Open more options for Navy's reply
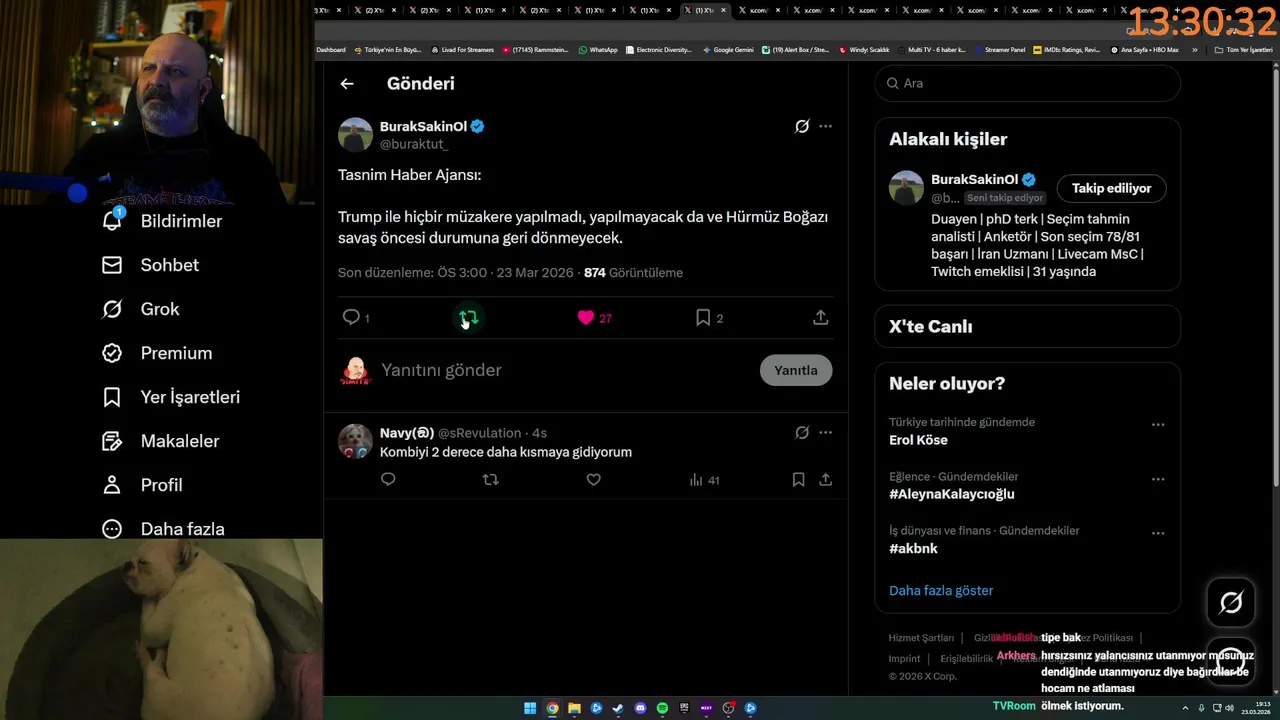 pyautogui.click(x=825, y=433)
